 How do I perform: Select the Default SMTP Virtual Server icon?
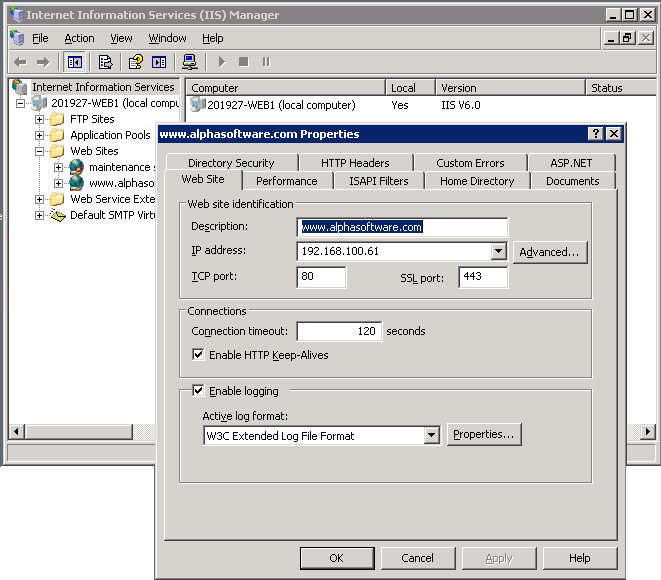pyautogui.click(x=58, y=215)
